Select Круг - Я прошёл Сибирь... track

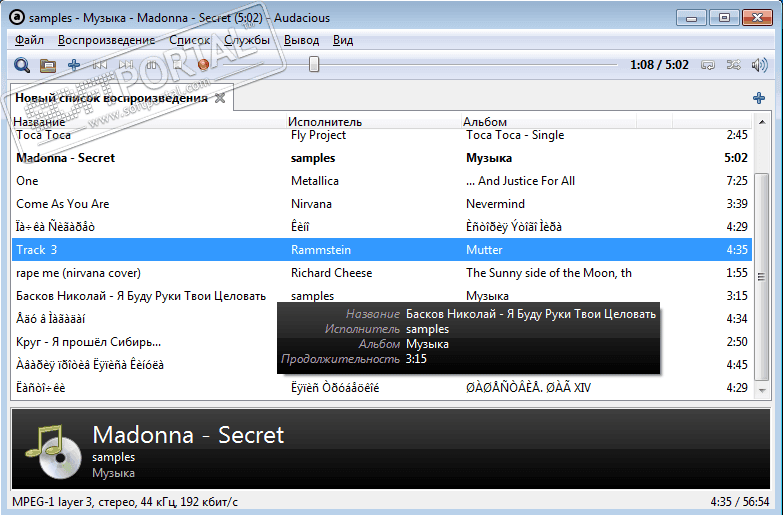[88, 342]
